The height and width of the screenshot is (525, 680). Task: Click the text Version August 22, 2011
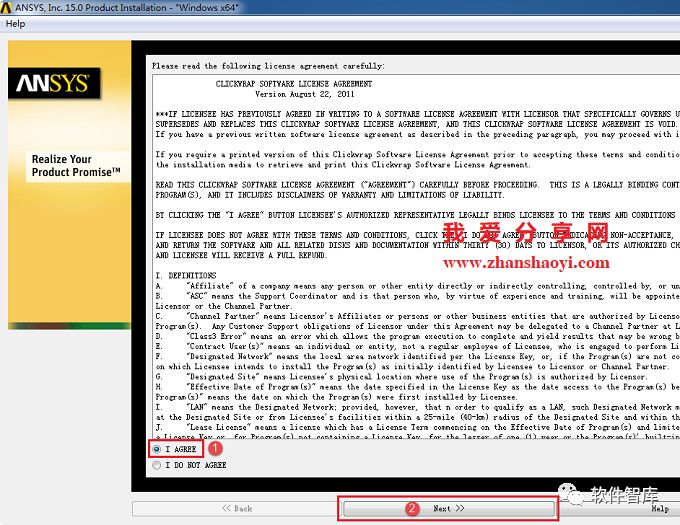(x=304, y=94)
